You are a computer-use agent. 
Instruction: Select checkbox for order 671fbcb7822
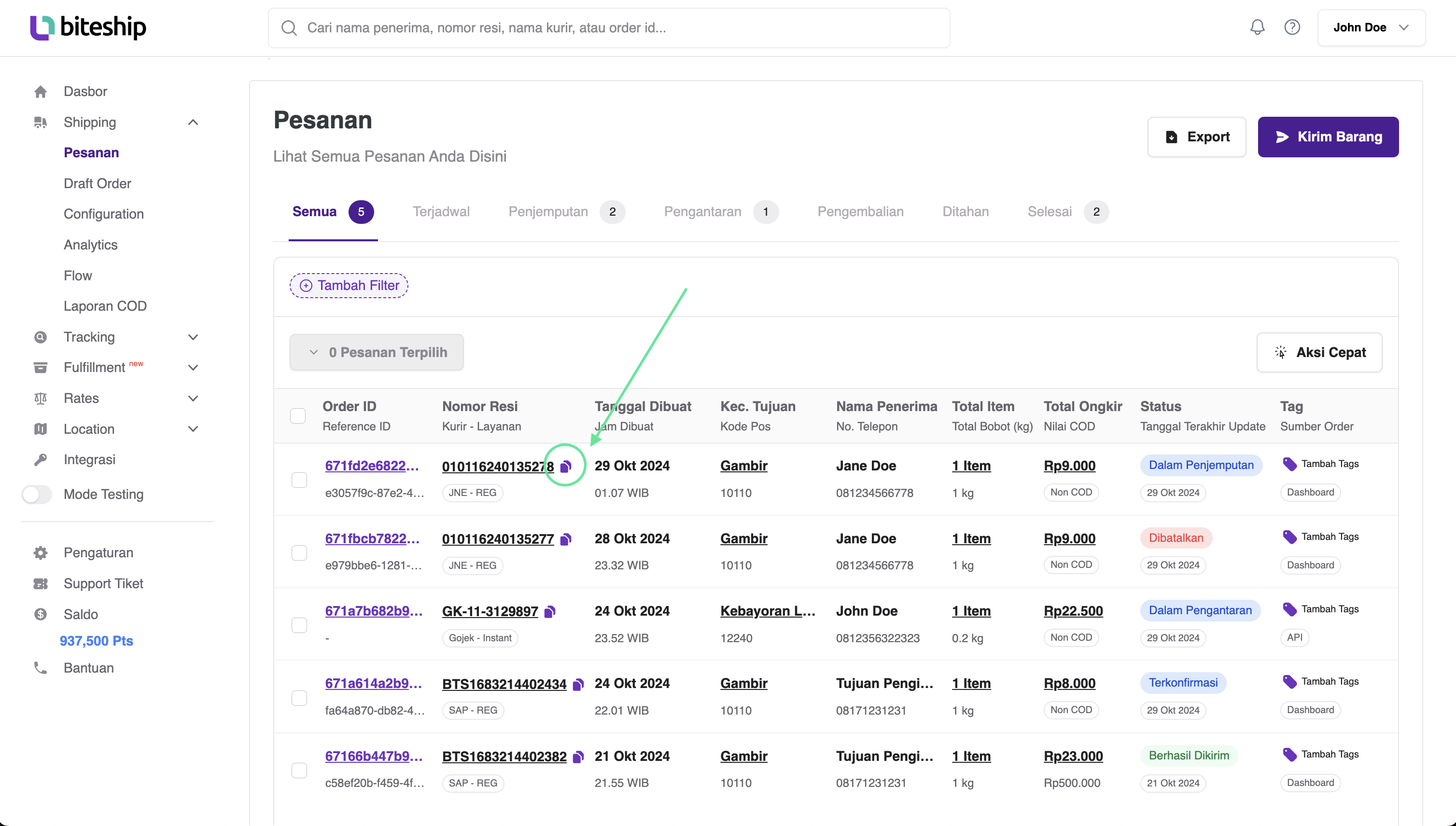point(299,552)
